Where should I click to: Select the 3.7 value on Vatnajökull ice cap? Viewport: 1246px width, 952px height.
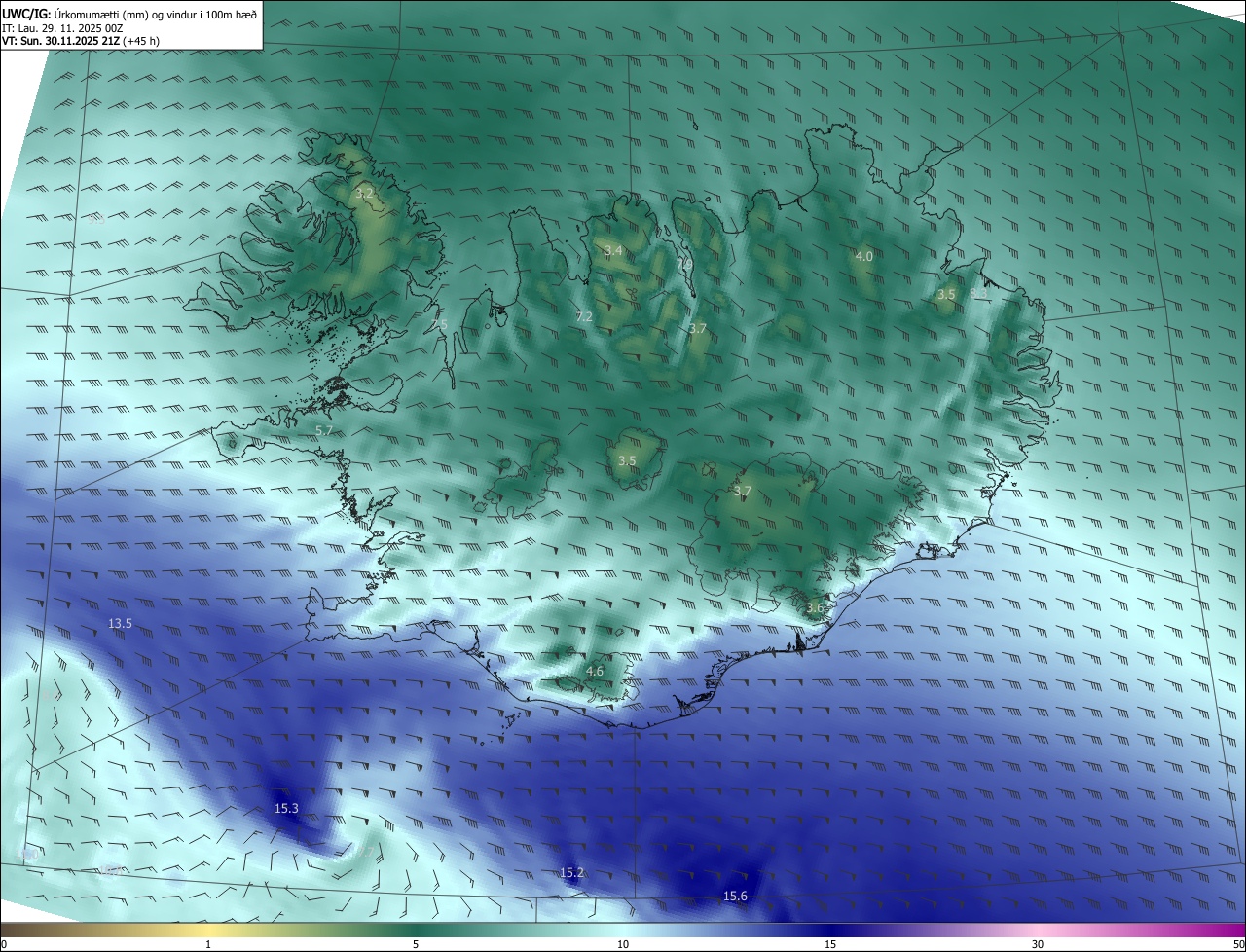point(742,492)
